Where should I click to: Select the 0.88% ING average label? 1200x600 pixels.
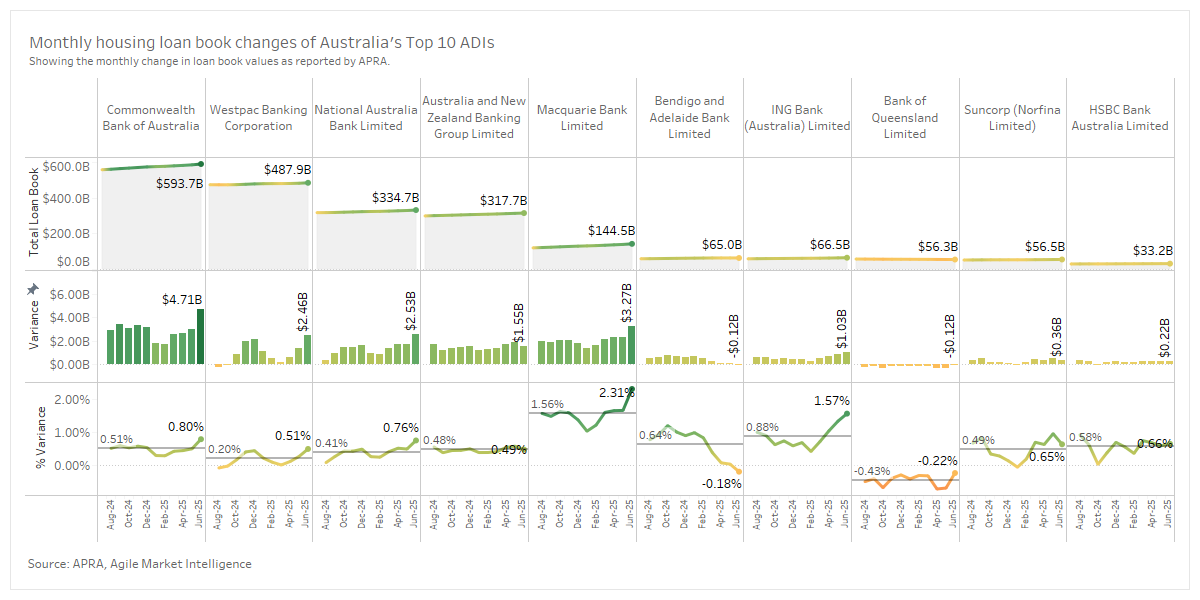coord(762,428)
